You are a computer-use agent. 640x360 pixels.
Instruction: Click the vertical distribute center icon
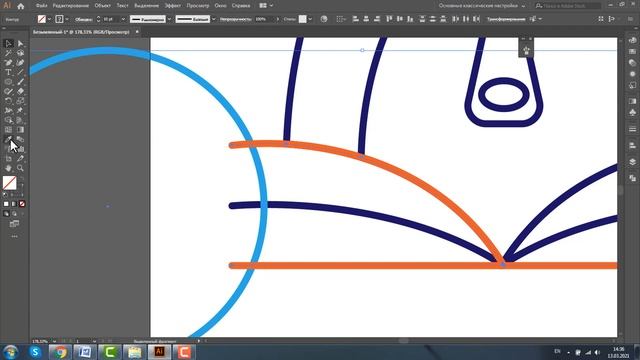[433, 19]
